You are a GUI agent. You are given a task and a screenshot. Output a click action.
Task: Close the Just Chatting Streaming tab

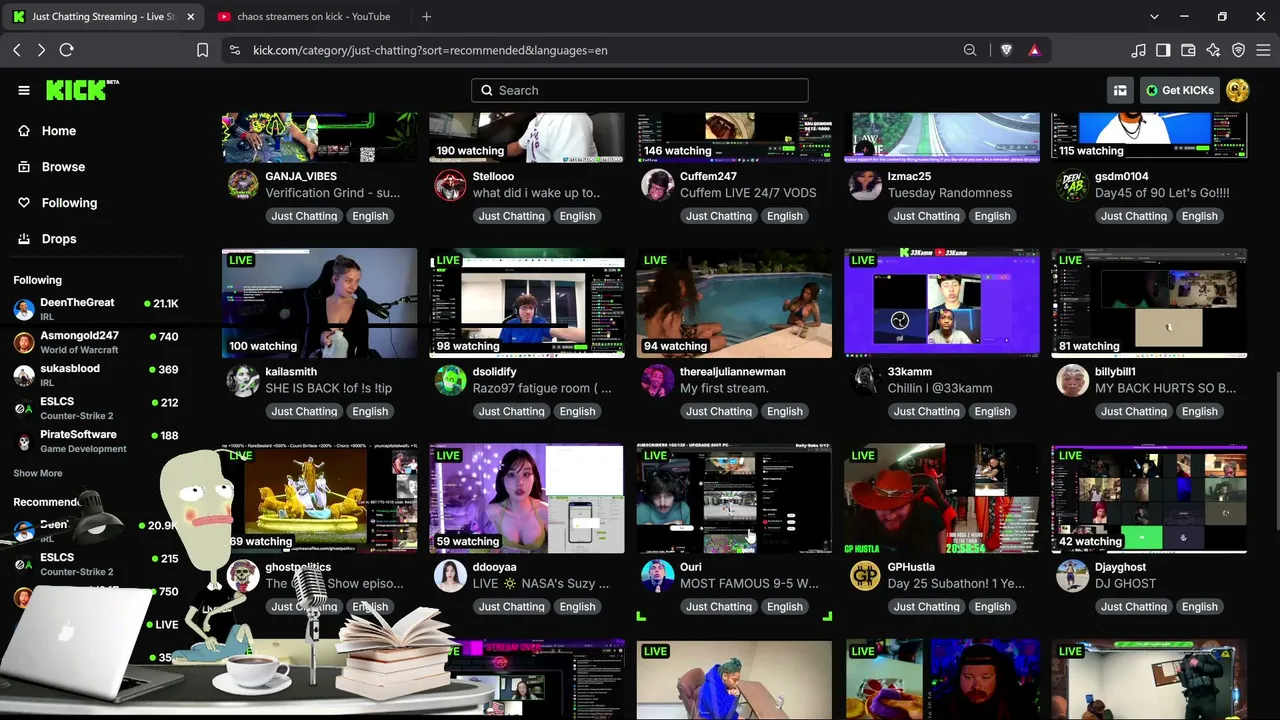(x=190, y=16)
